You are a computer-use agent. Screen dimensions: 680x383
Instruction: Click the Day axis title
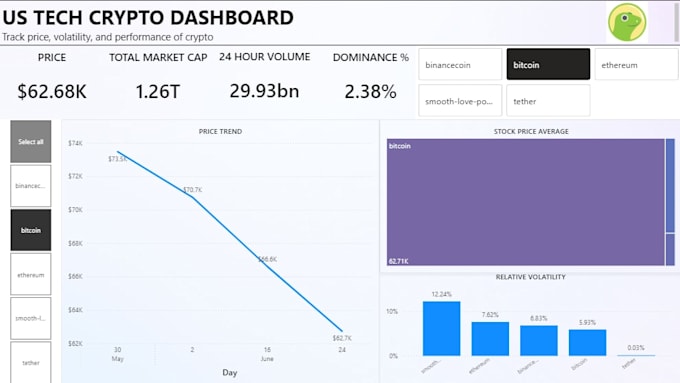(229, 373)
